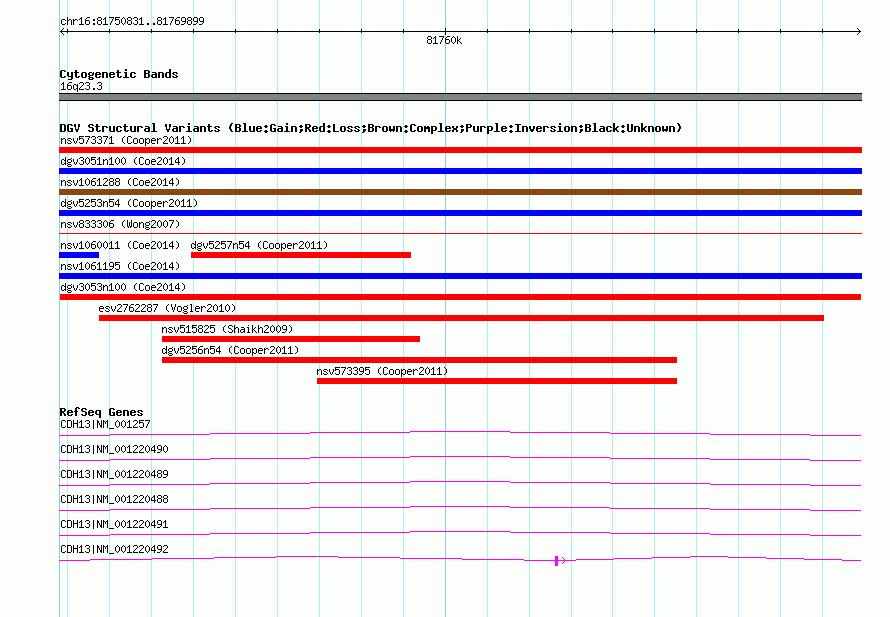Select the Cytogenetic Bands track title
Screen dimensions: 890x617
tap(119, 74)
